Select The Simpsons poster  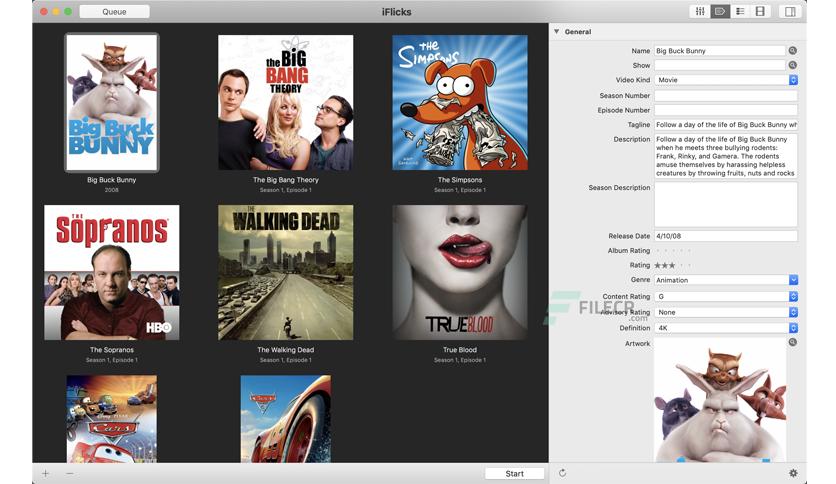(x=460, y=102)
